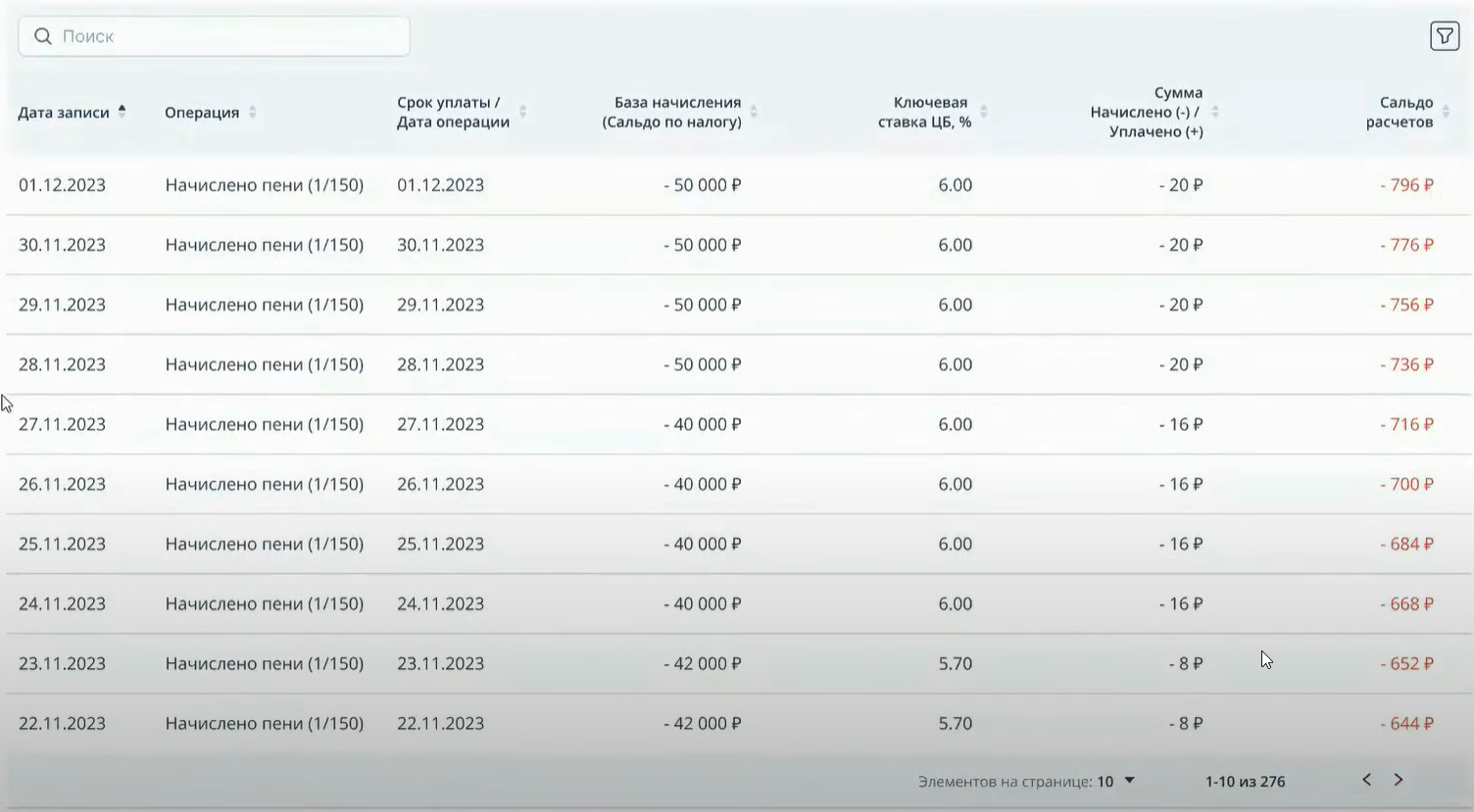Viewport: 1474px width, 812px height.
Task: Click the Операция column header label
Action: (202, 113)
